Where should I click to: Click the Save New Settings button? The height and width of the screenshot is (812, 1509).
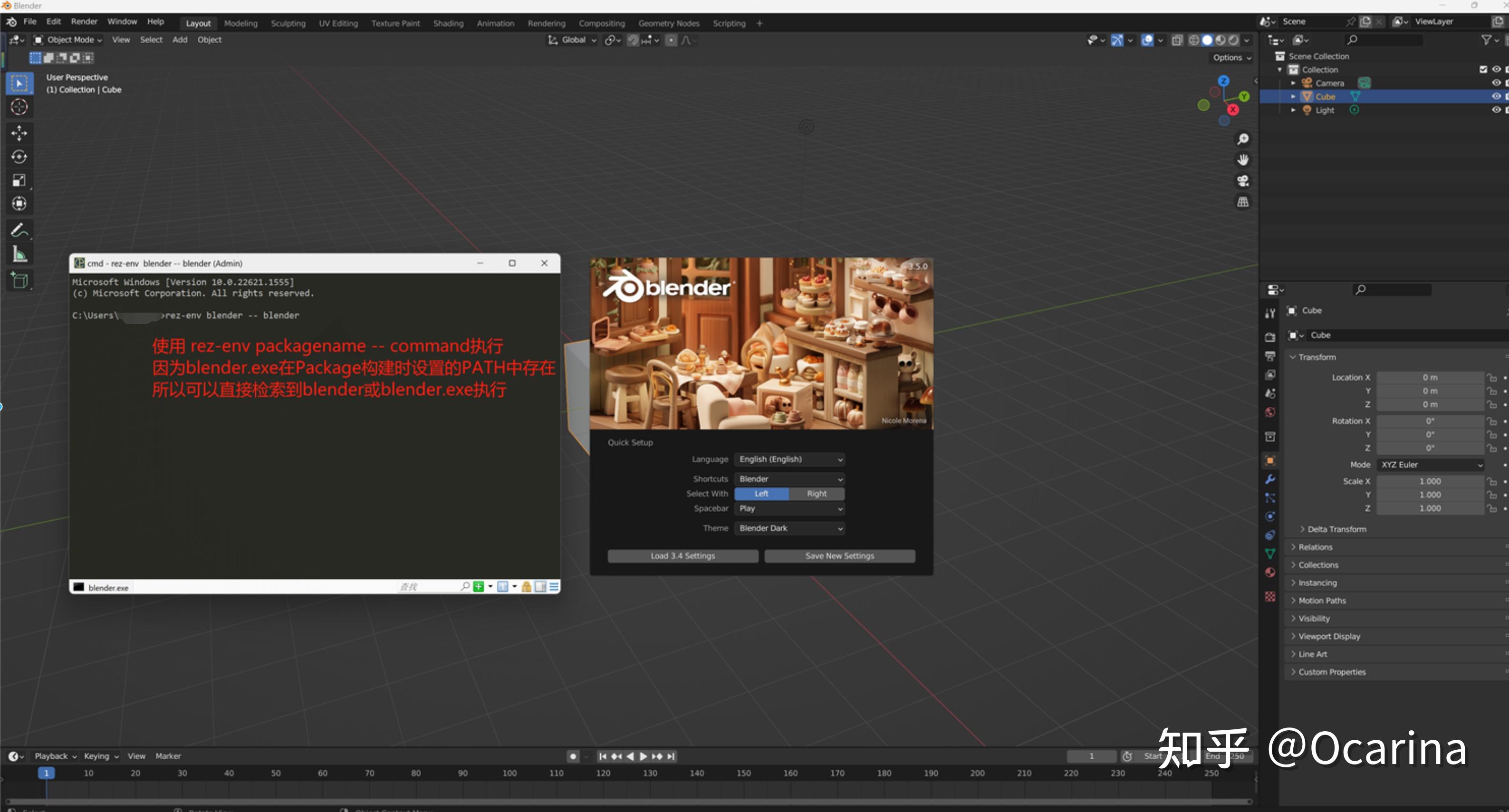tap(839, 555)
